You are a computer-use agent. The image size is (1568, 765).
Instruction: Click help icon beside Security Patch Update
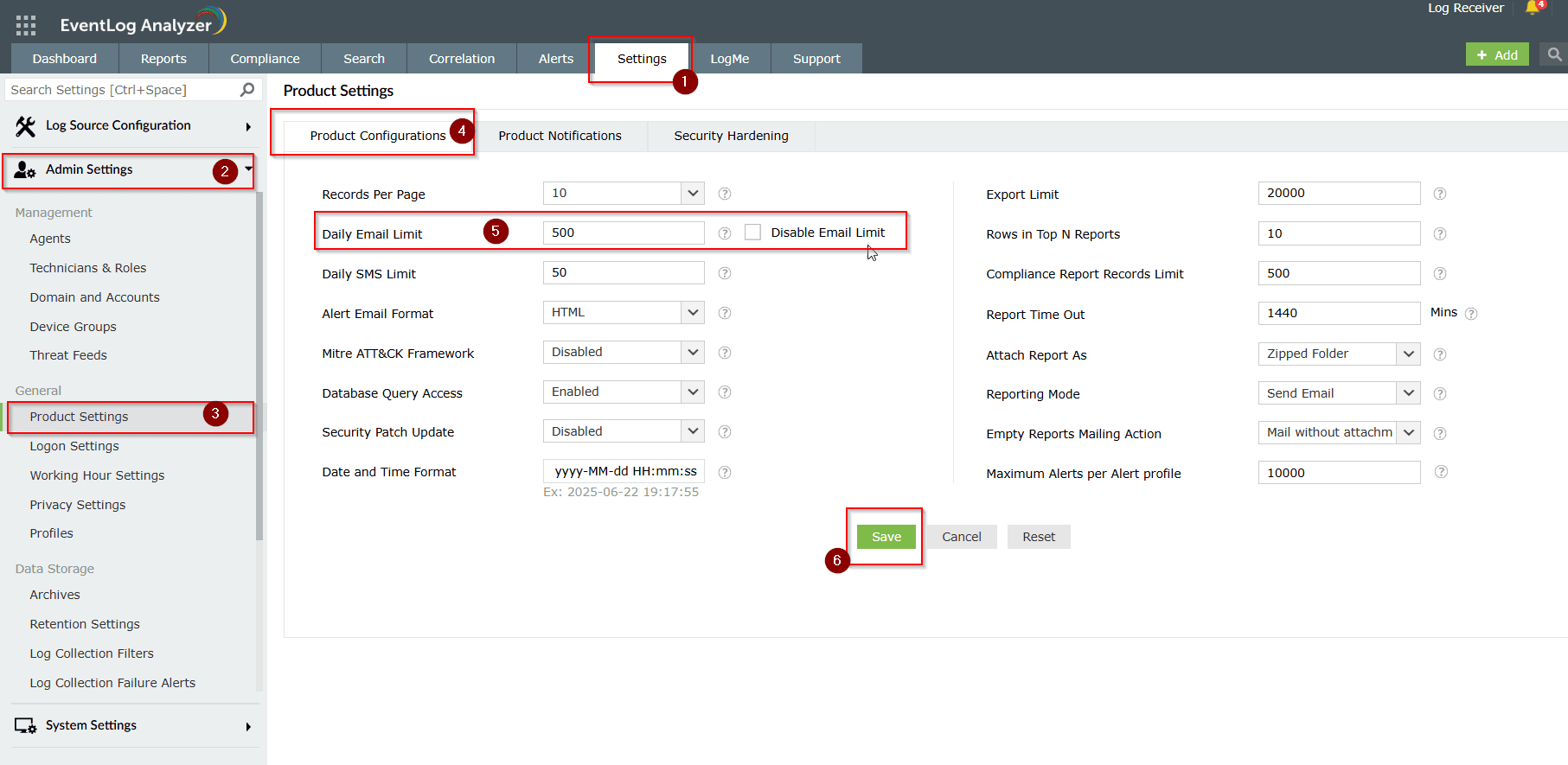click(725, 432)
